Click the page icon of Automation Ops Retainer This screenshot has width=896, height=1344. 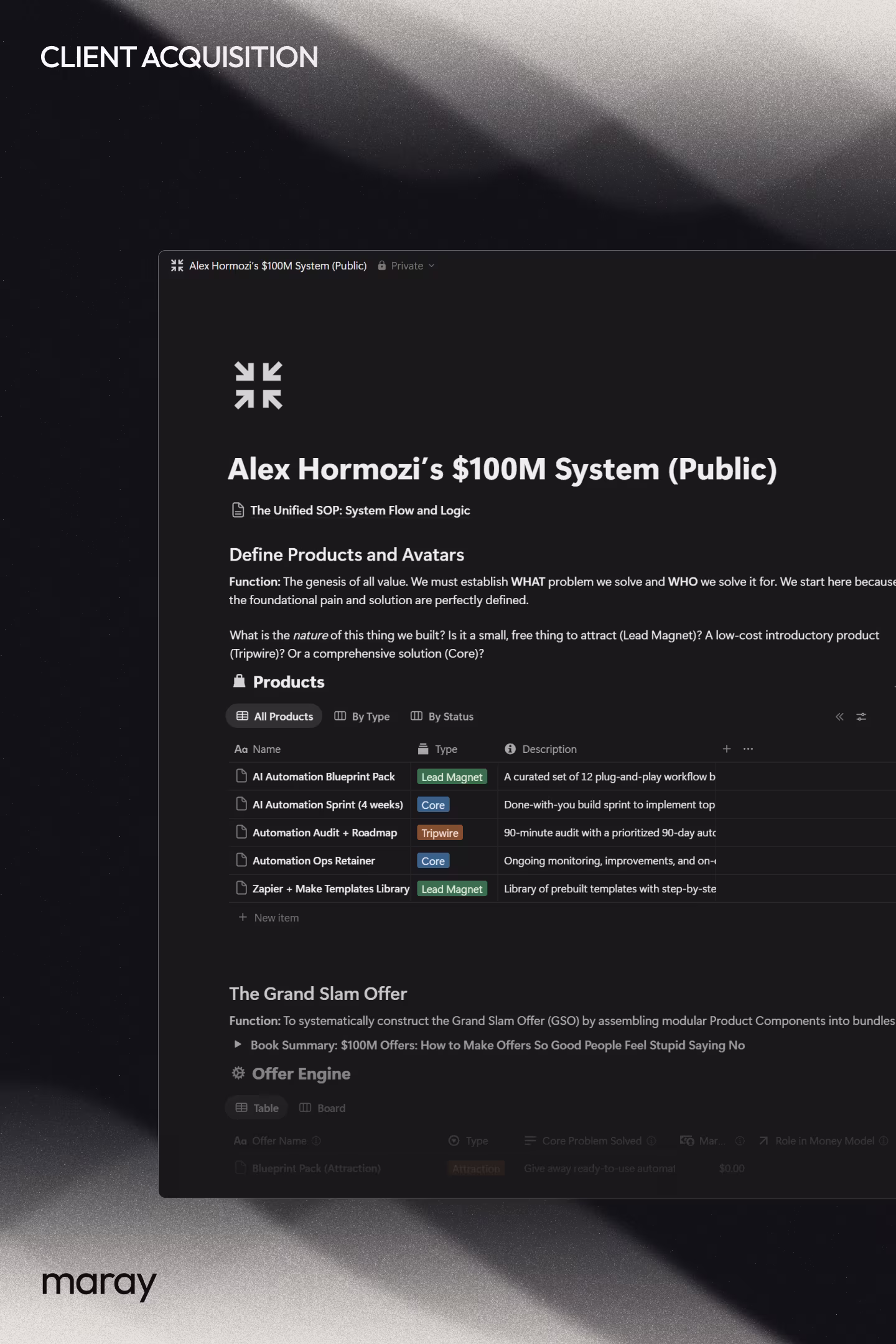(241, 860)
